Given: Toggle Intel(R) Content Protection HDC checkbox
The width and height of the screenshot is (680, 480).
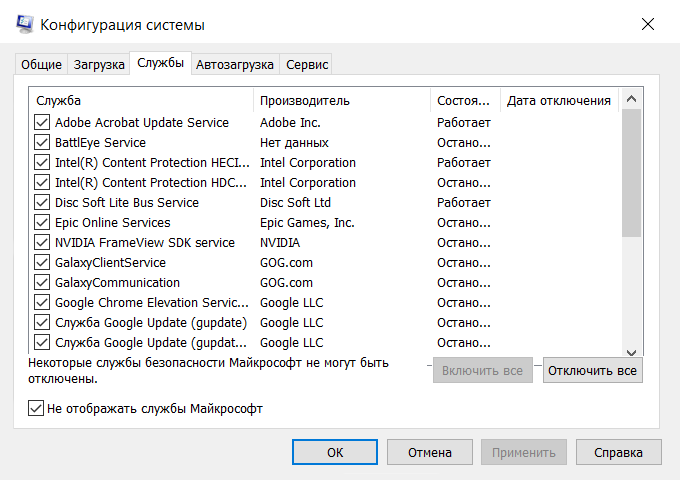Looking at the screenshot, I should click(42, 183).
